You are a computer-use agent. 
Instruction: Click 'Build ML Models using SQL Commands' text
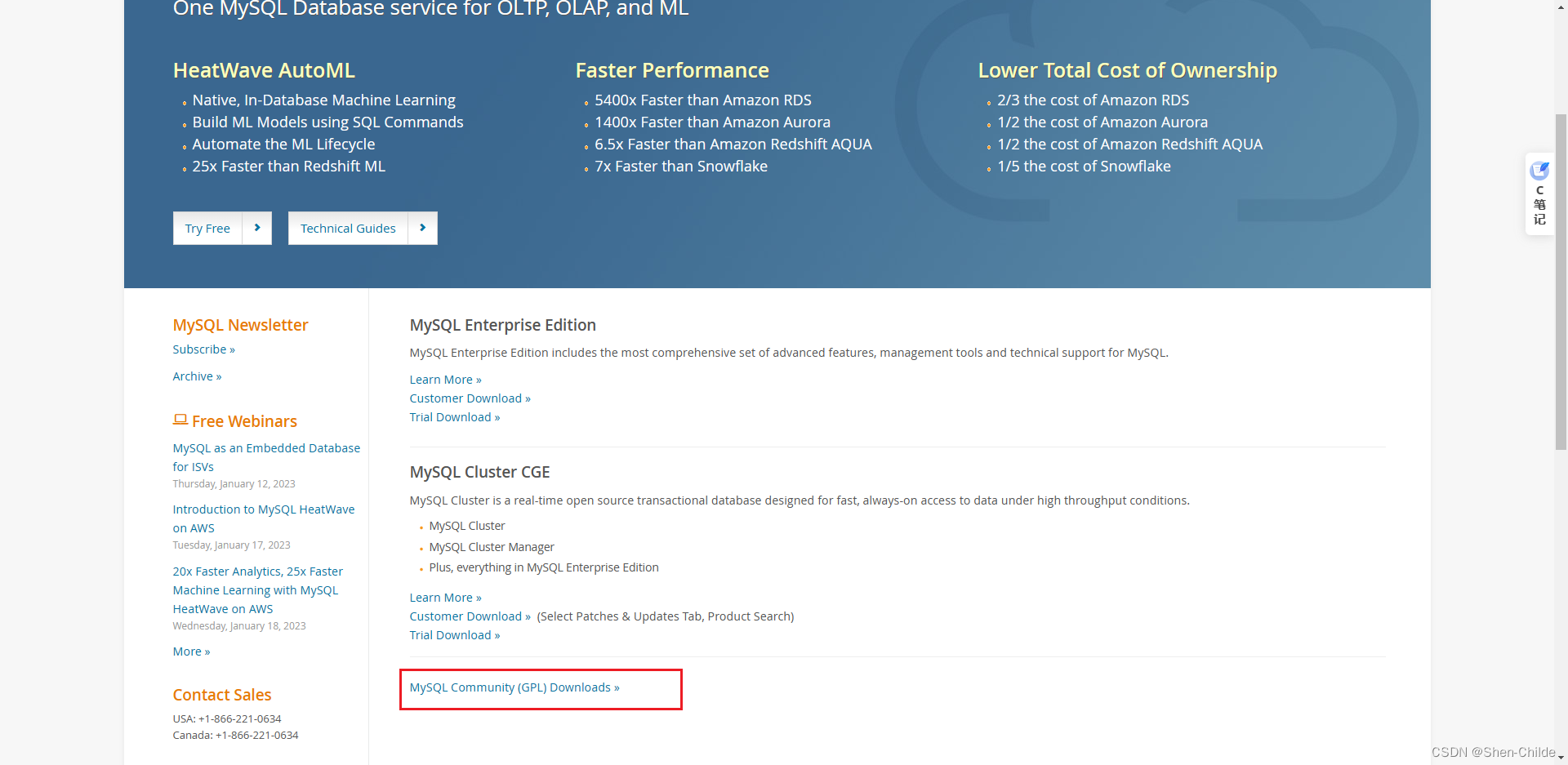(x=327, y=122)
